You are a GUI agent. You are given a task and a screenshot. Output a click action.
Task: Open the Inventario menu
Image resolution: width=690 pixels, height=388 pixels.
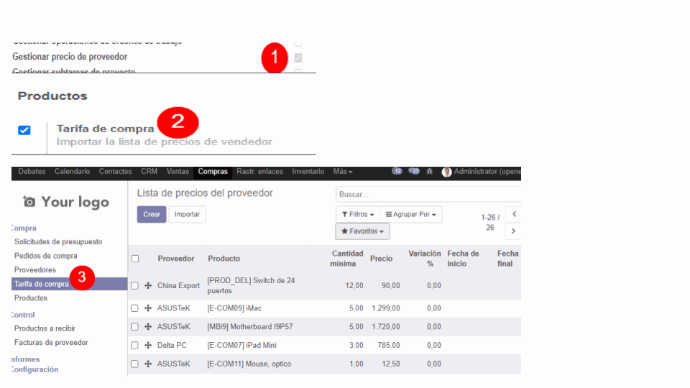(x=308, y=172)
